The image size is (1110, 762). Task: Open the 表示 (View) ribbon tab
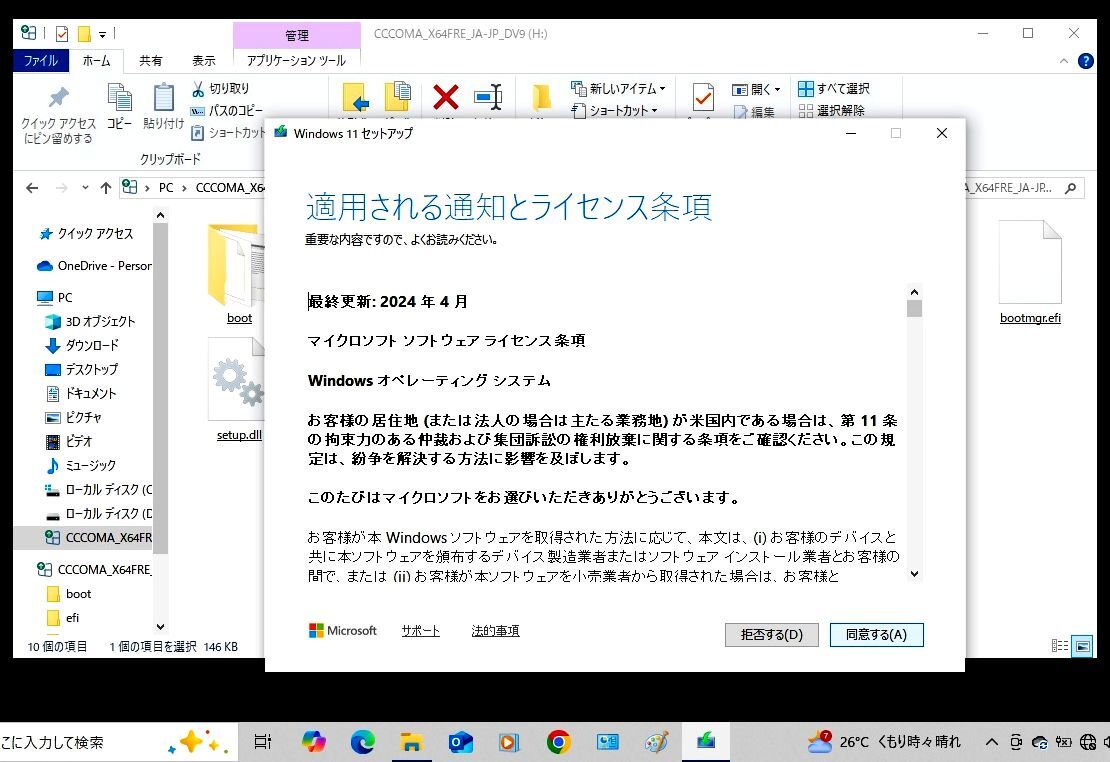point(204,61)
